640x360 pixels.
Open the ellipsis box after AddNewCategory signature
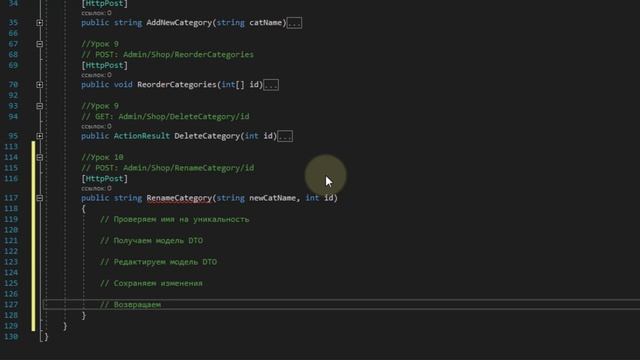click(294, 23)
